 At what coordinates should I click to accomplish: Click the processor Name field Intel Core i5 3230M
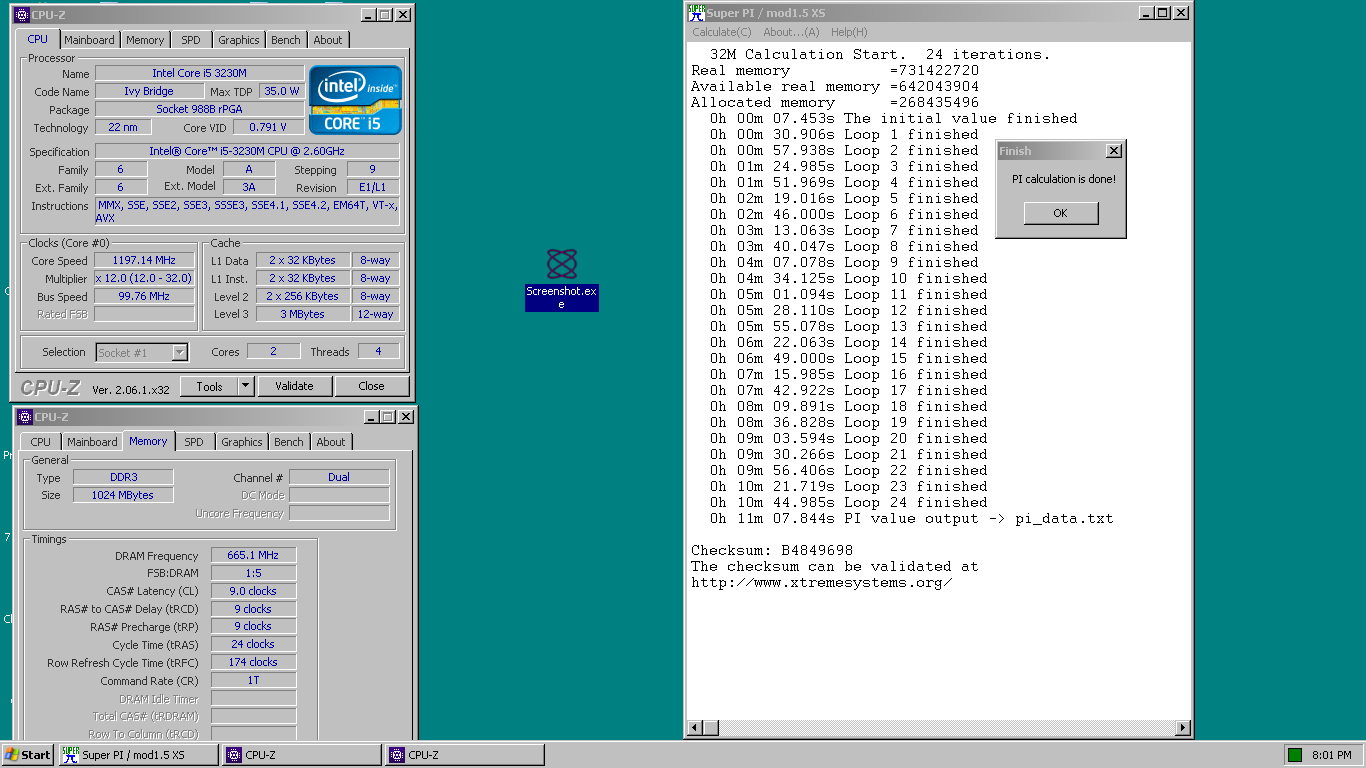tap(200, 73)
